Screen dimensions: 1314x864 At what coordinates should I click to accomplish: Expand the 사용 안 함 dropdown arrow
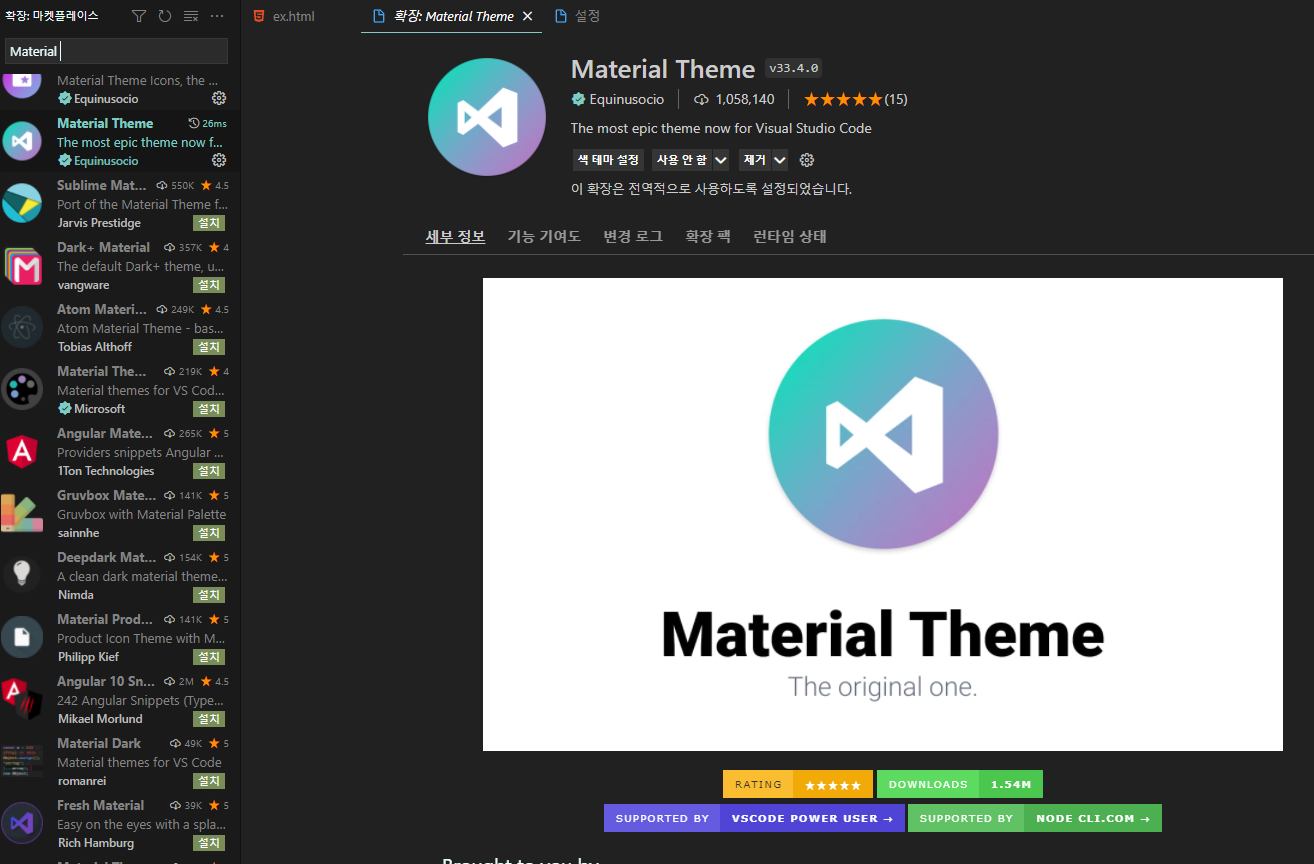pyautogui.click(x=721, y=160)
